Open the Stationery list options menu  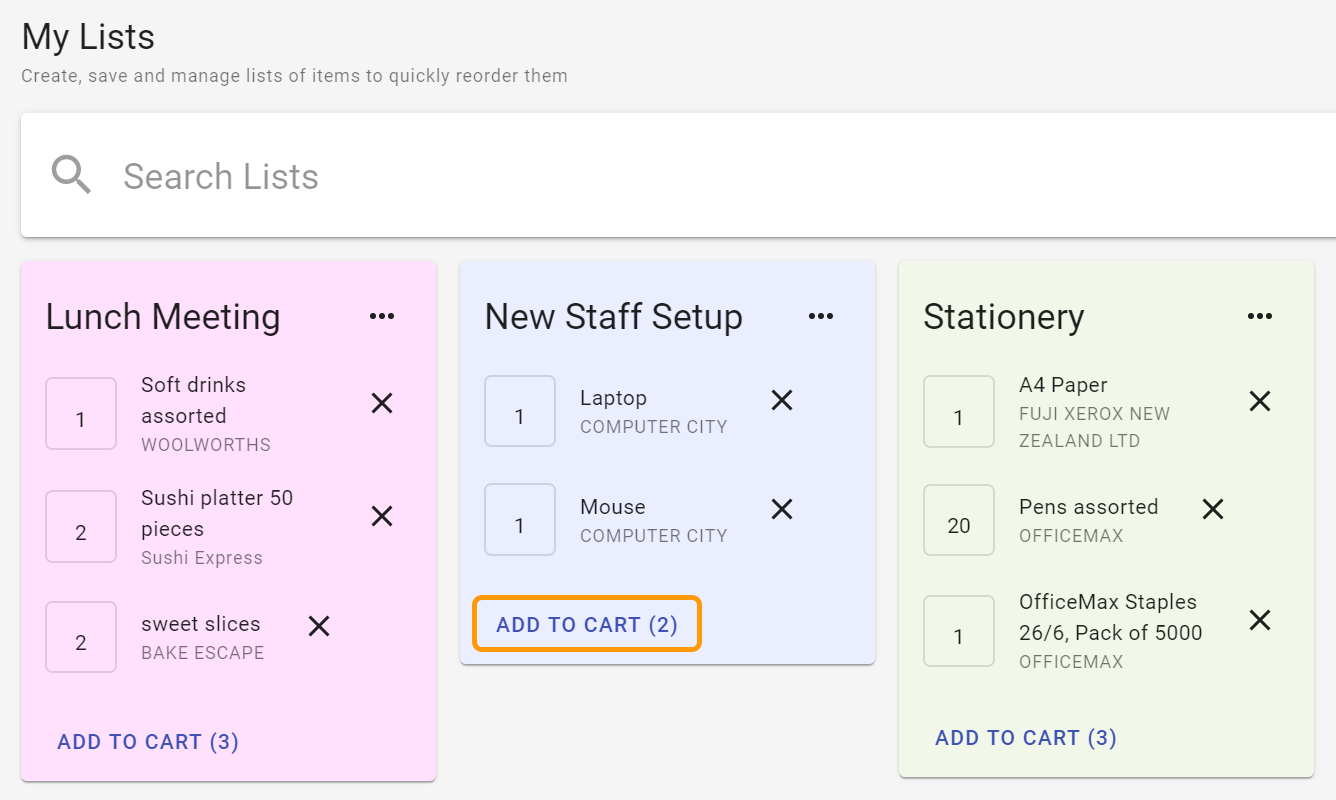coord(1259,315)
